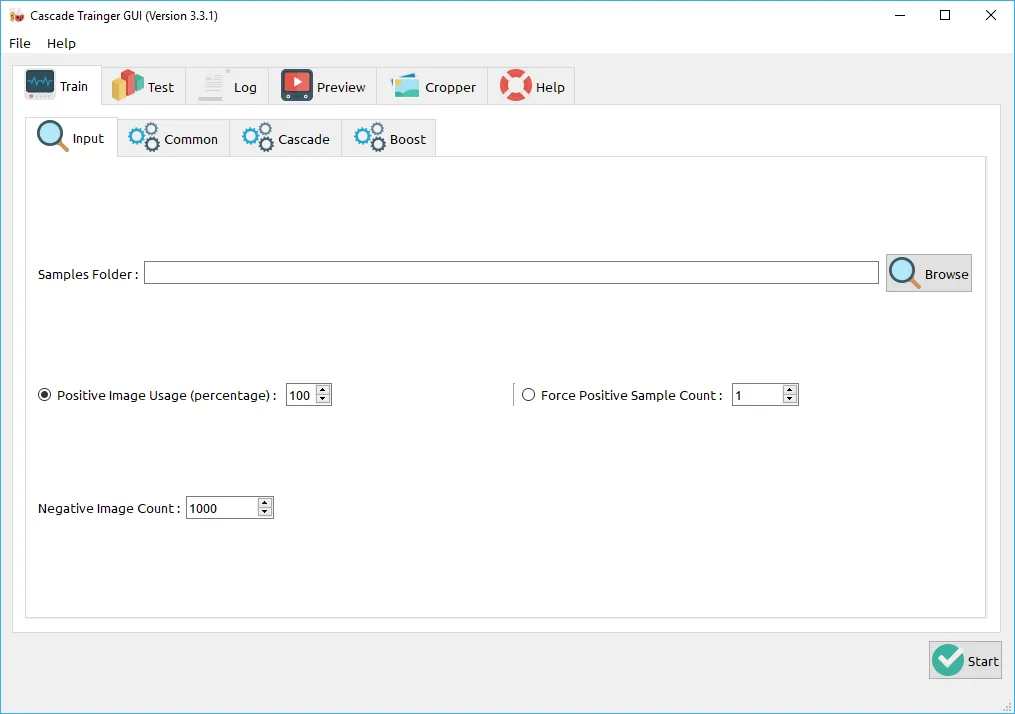
Task: Switch to Common settings tab label
Action: pyautogui.click(x=191, y=139)
